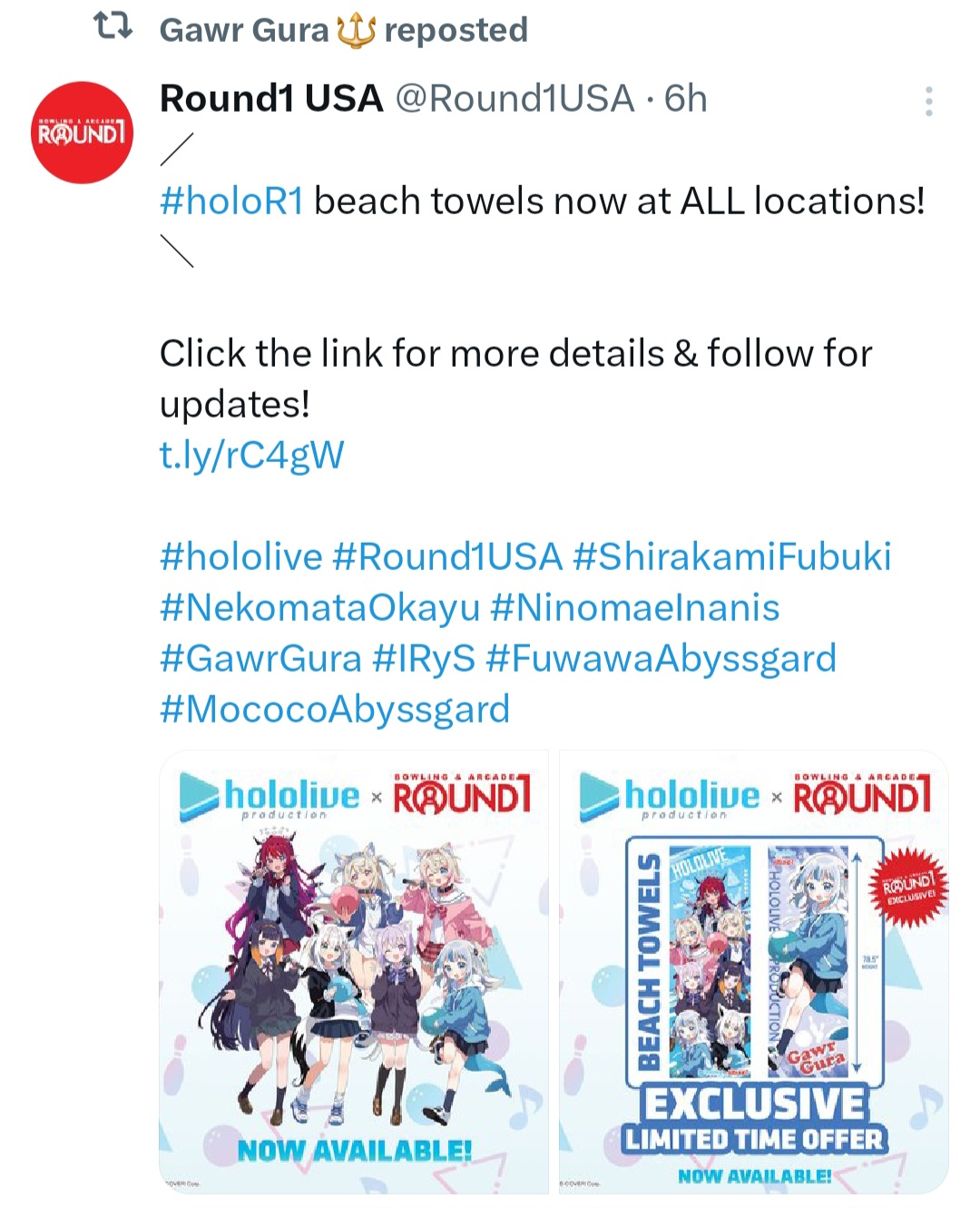Screen dimensions: 980x1208
Task: Open the 6h timestamp
Action: (x=685, y=98)
